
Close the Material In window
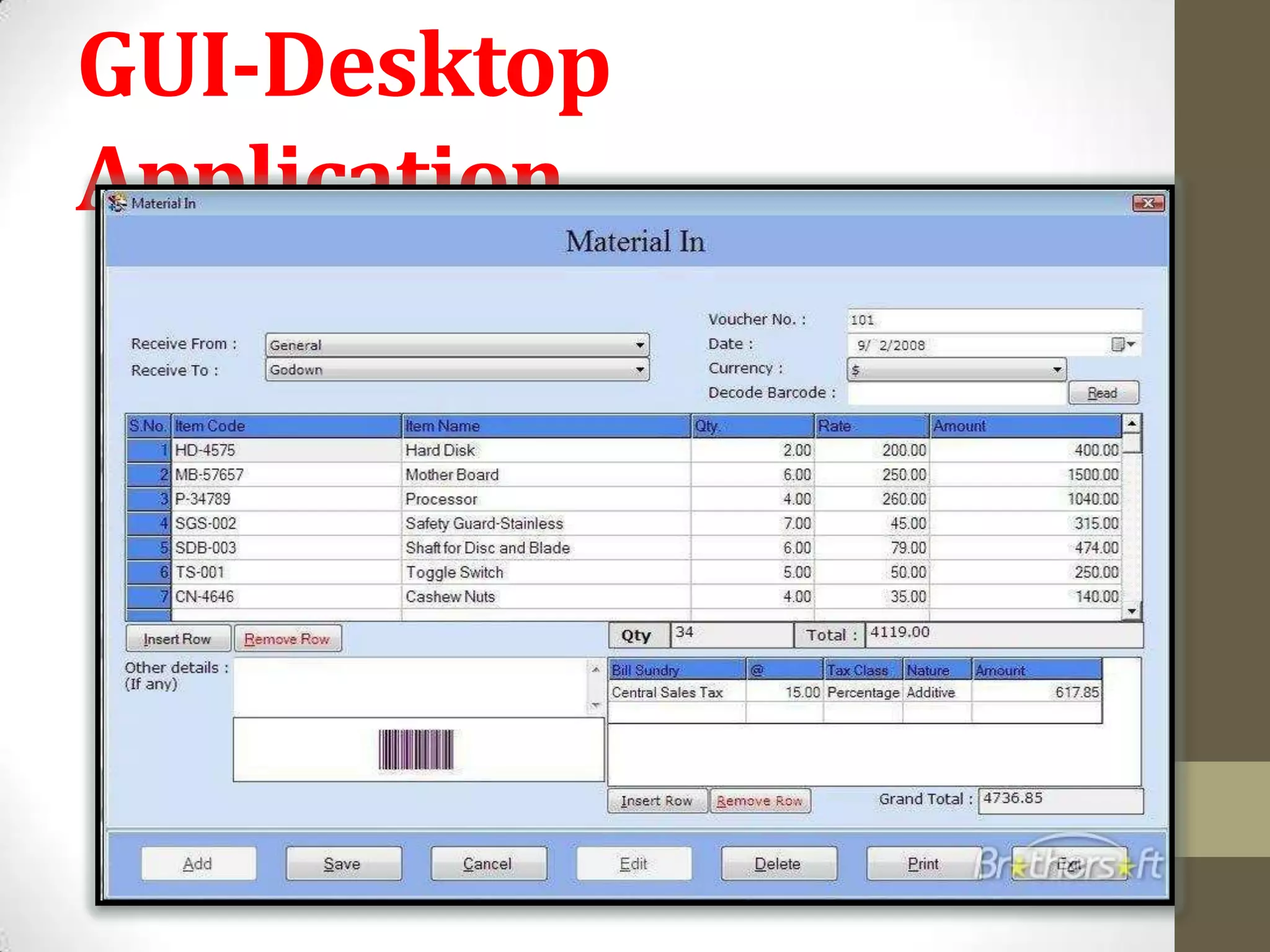click(x=1148, y=203)
